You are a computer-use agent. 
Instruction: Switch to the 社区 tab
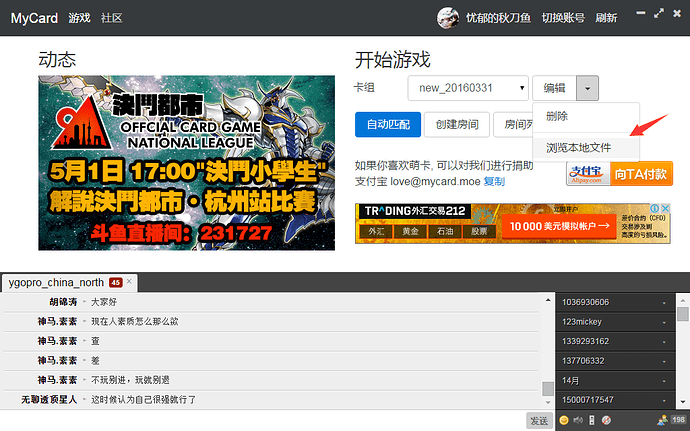click(x=112, y=18)
